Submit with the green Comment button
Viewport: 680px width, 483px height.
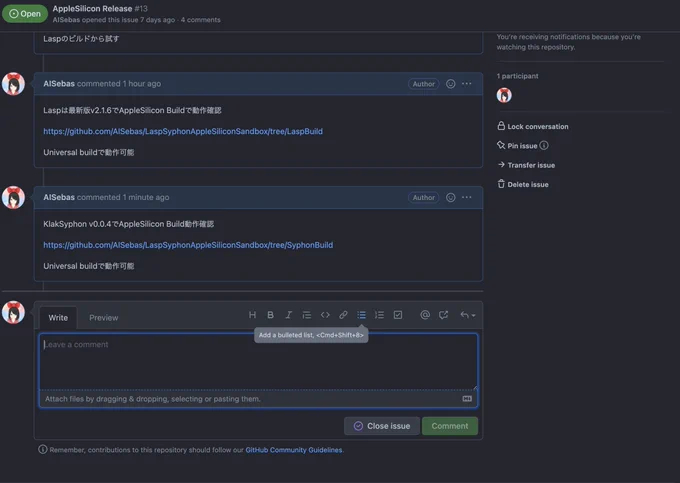(450, 426)
